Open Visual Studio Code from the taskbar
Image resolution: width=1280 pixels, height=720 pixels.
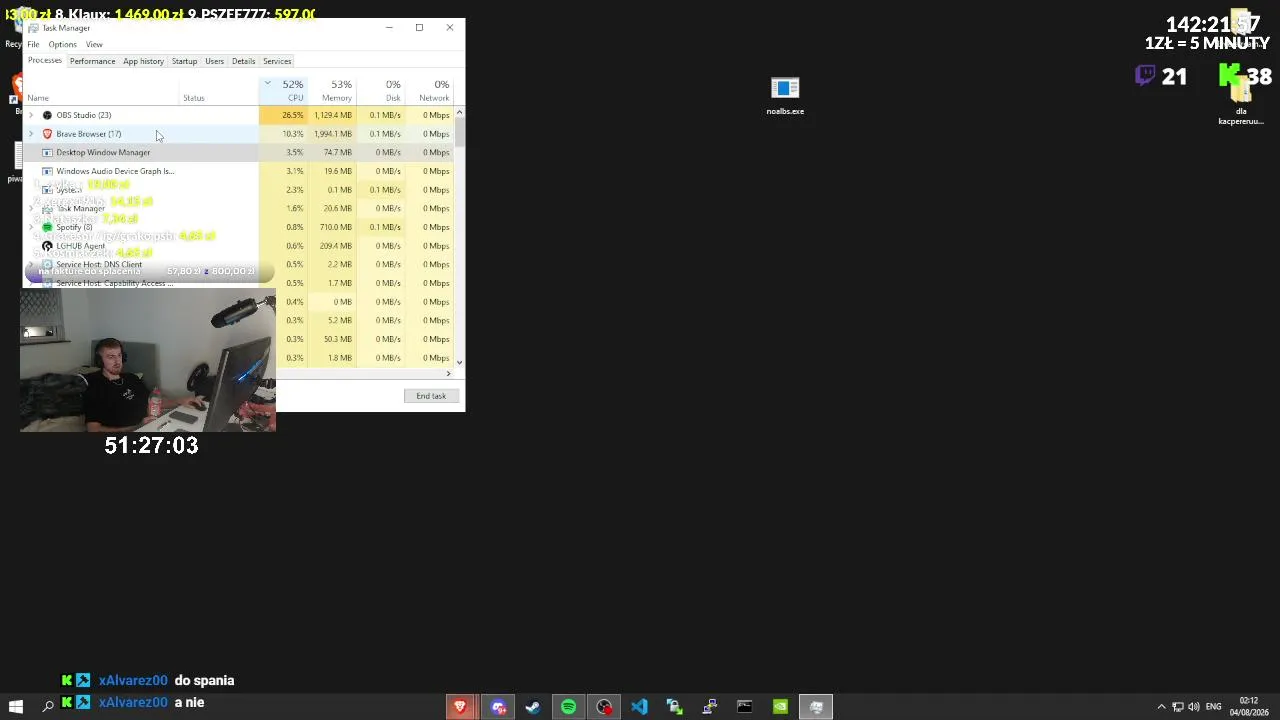(x=639, y=707)
